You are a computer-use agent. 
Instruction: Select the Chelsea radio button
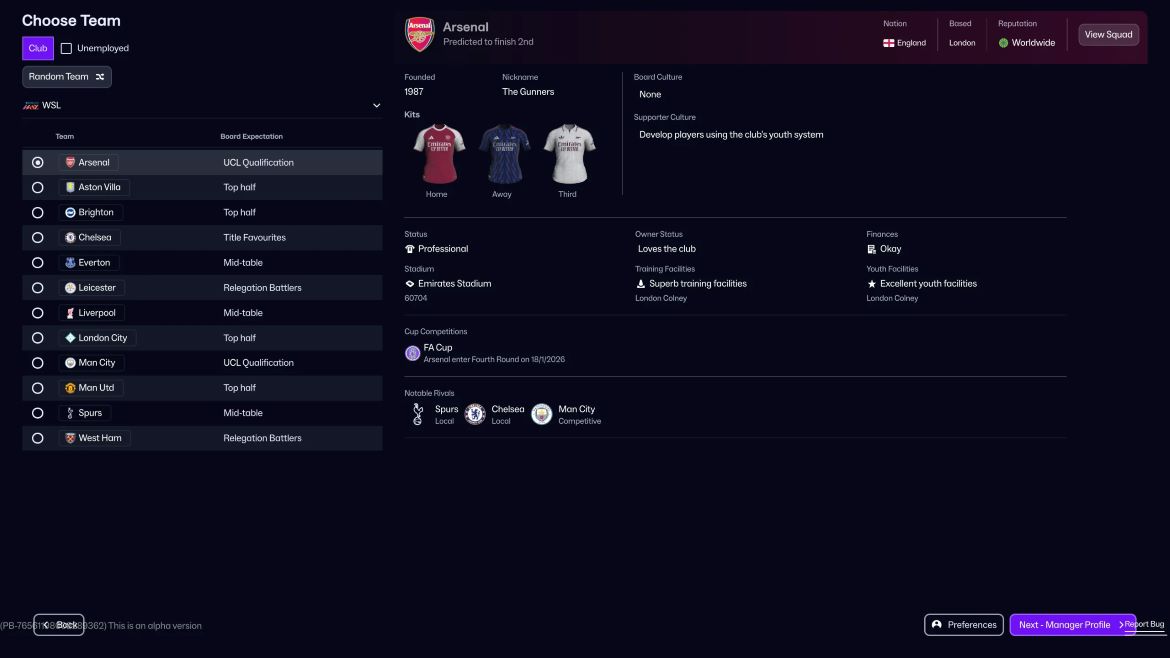(38, 238)
